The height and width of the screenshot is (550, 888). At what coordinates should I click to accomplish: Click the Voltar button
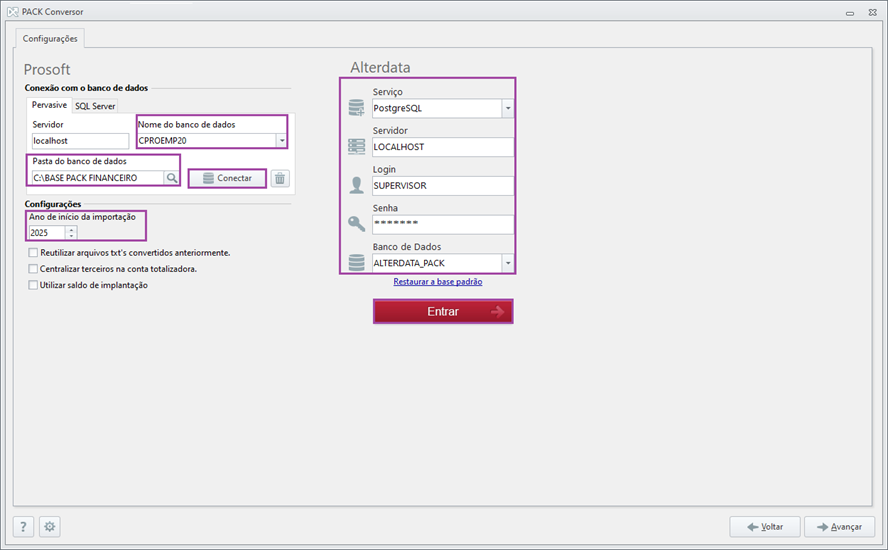(x=765, y=527)
